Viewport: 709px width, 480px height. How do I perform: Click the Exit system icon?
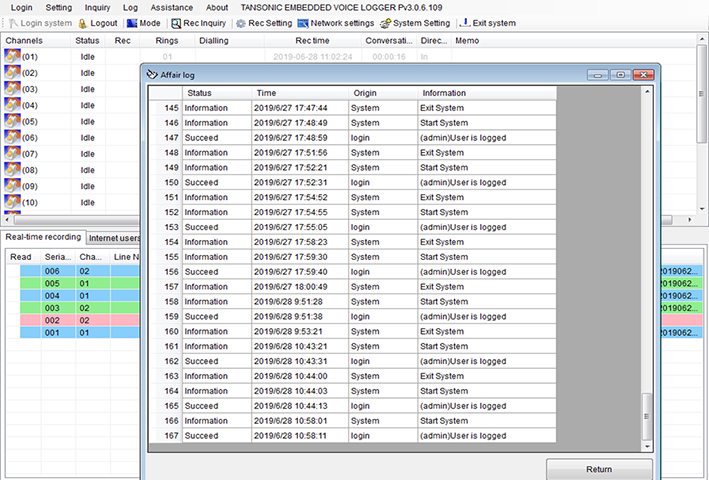[x=466, y=23]
